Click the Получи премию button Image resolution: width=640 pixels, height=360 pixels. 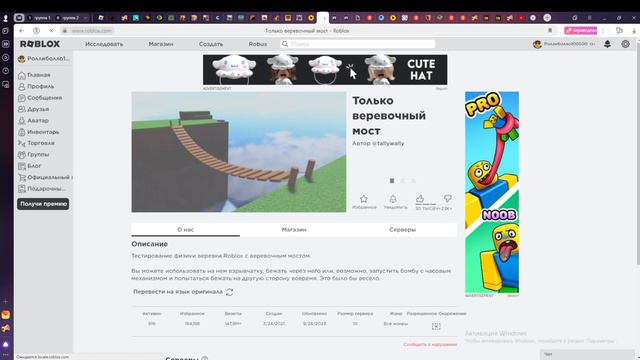43,204
